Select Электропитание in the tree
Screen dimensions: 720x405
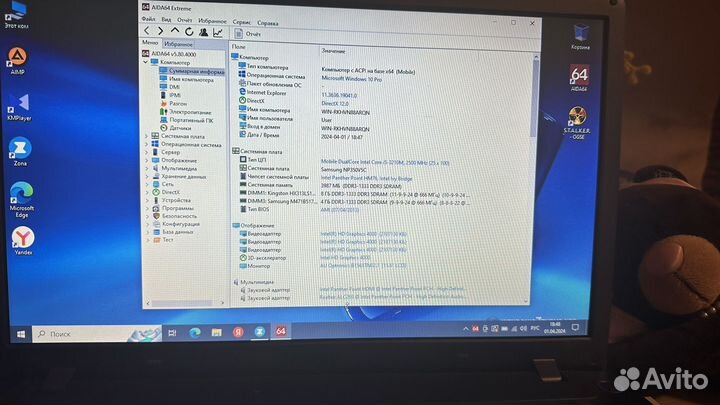tap(186, 112)
